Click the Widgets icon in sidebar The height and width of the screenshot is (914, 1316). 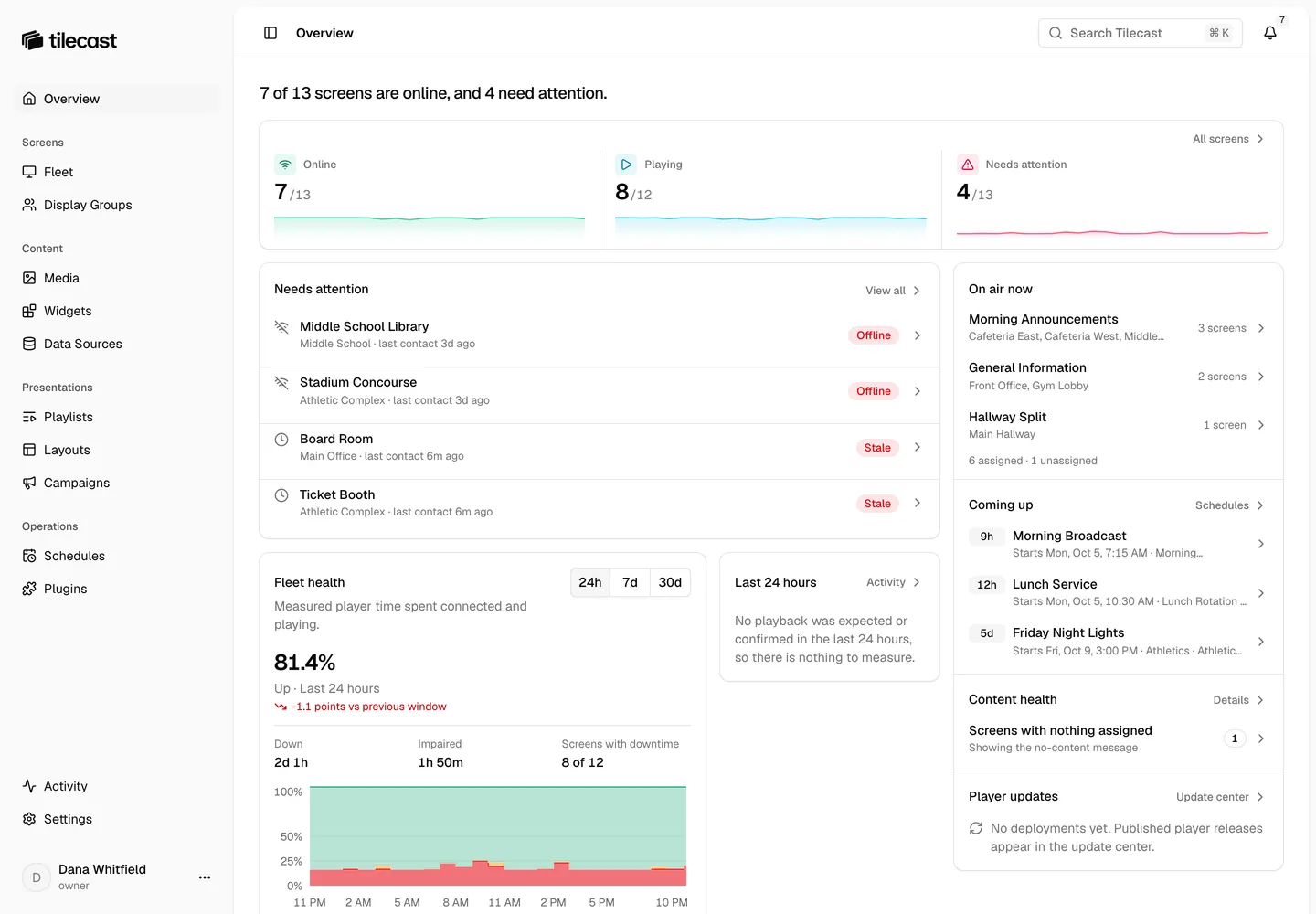point(29,311)
